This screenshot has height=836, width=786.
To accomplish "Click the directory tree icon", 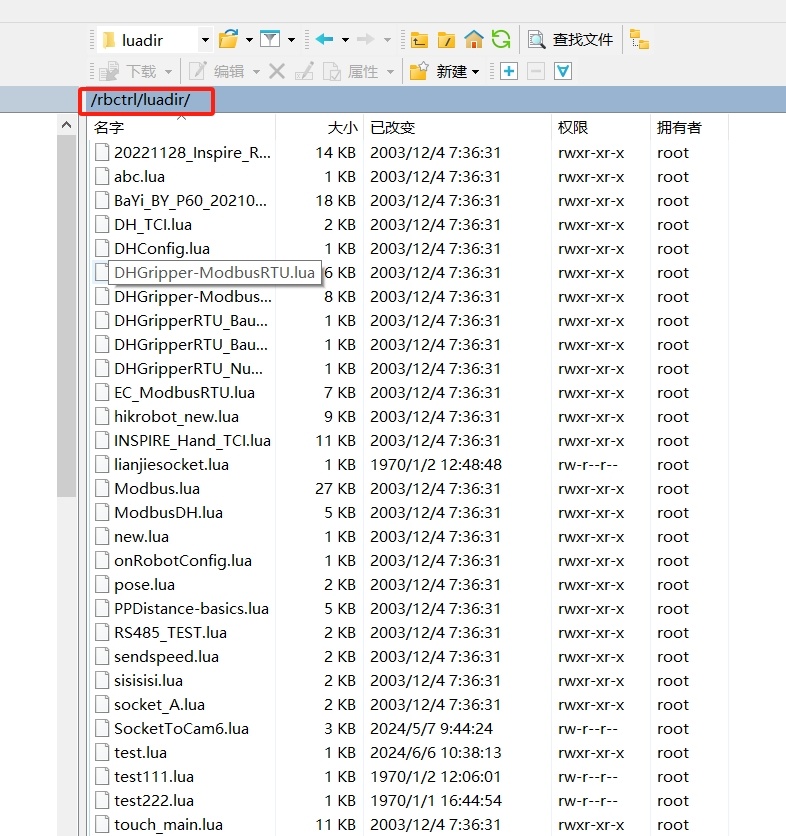I will click(639, 40).
